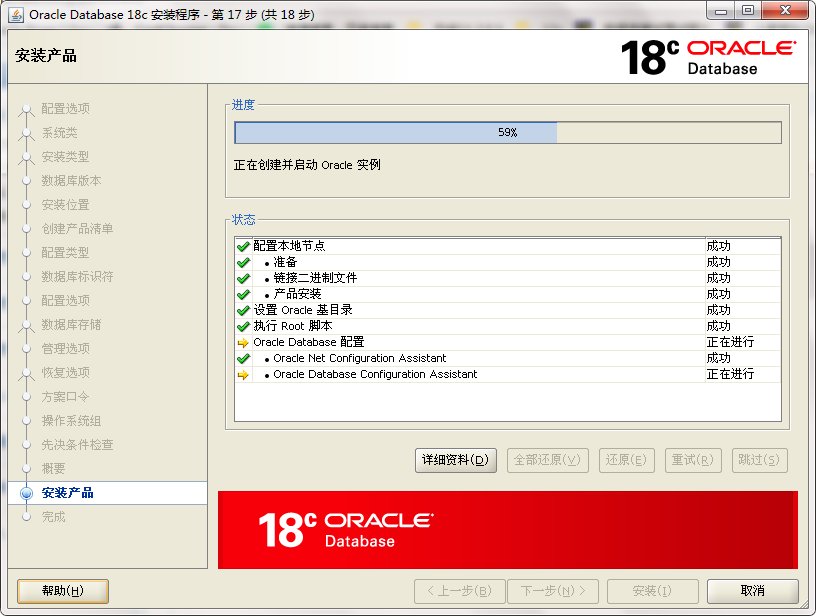Click the 跳过(S) skip button
This screenshot has width=816, height=616.
pyautogui.click(x=759, y=460)
